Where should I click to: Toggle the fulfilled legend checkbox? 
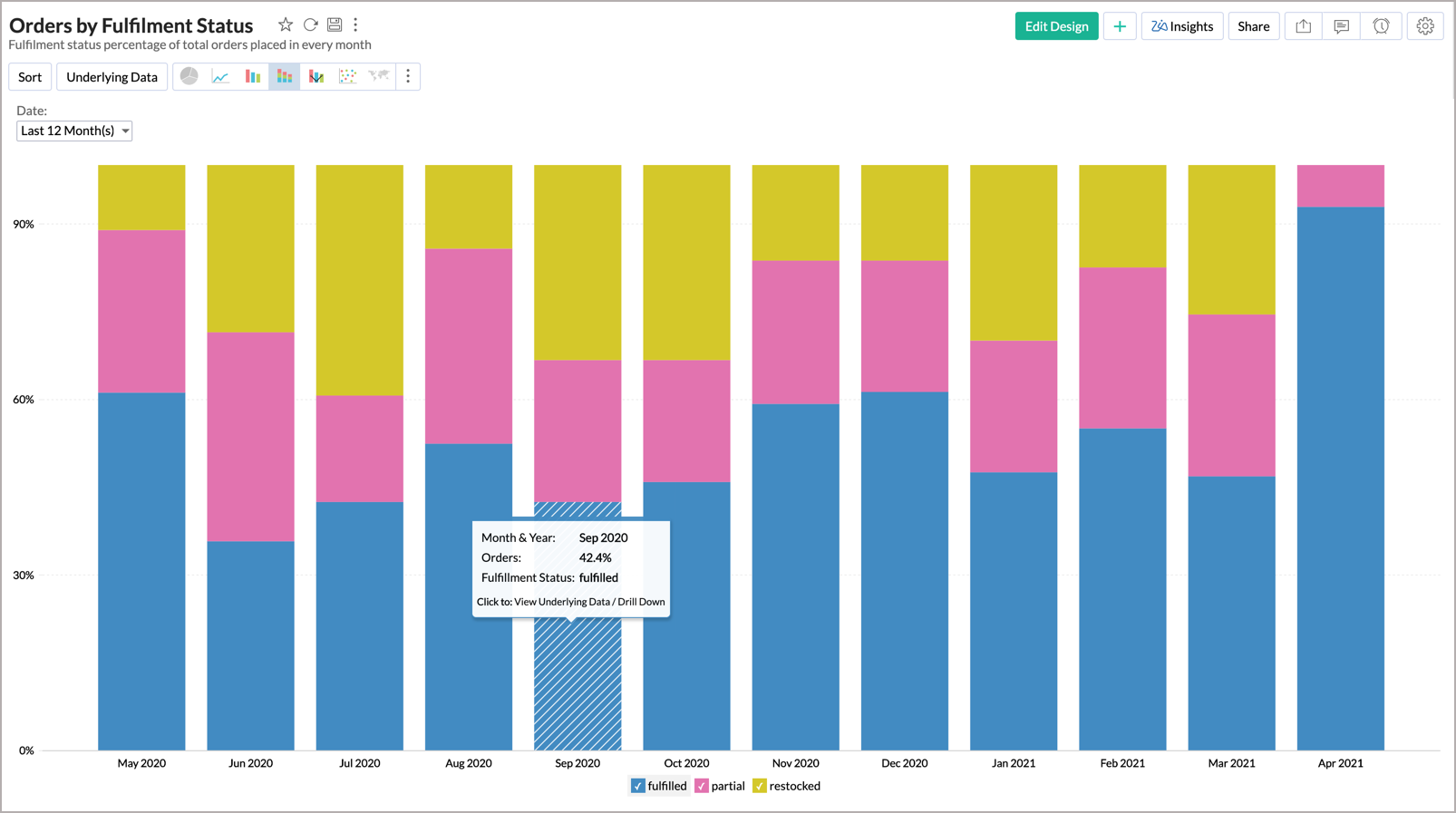pos(637,786)
